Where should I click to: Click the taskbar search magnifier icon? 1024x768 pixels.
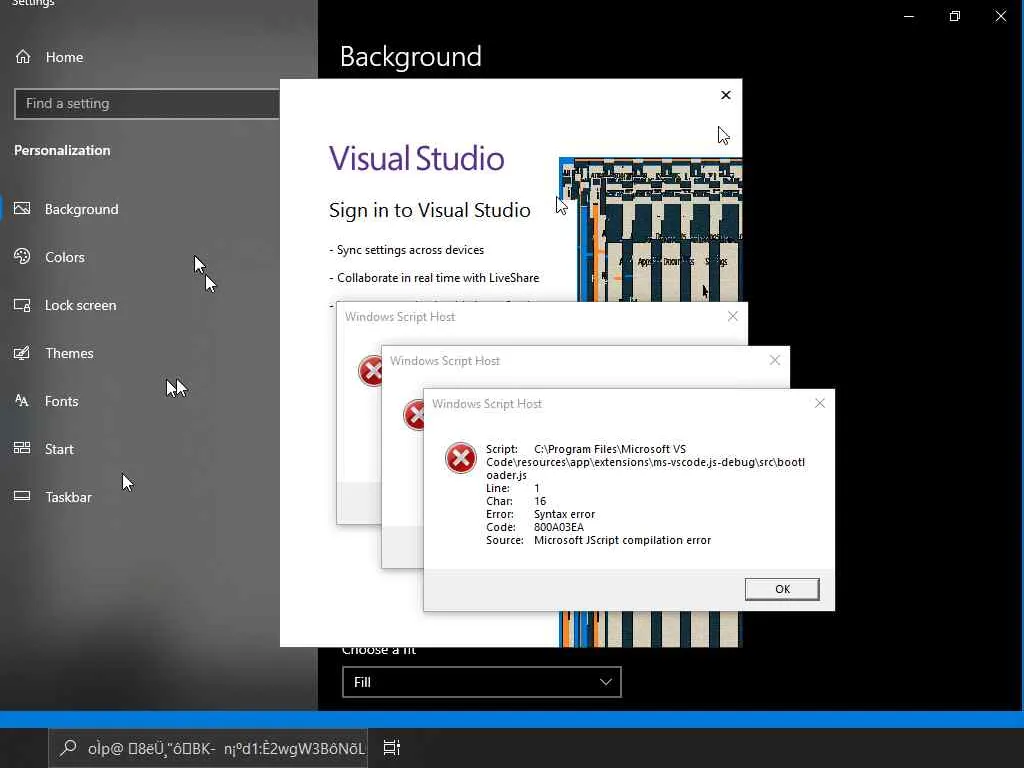click(68, 748)
